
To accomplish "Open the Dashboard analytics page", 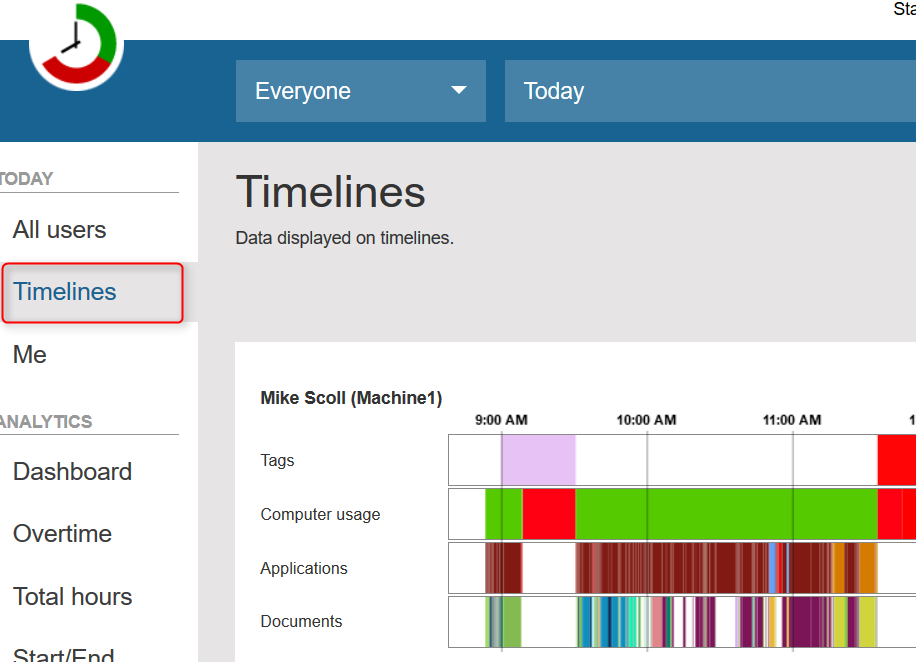I will click(x=72, y=472).
